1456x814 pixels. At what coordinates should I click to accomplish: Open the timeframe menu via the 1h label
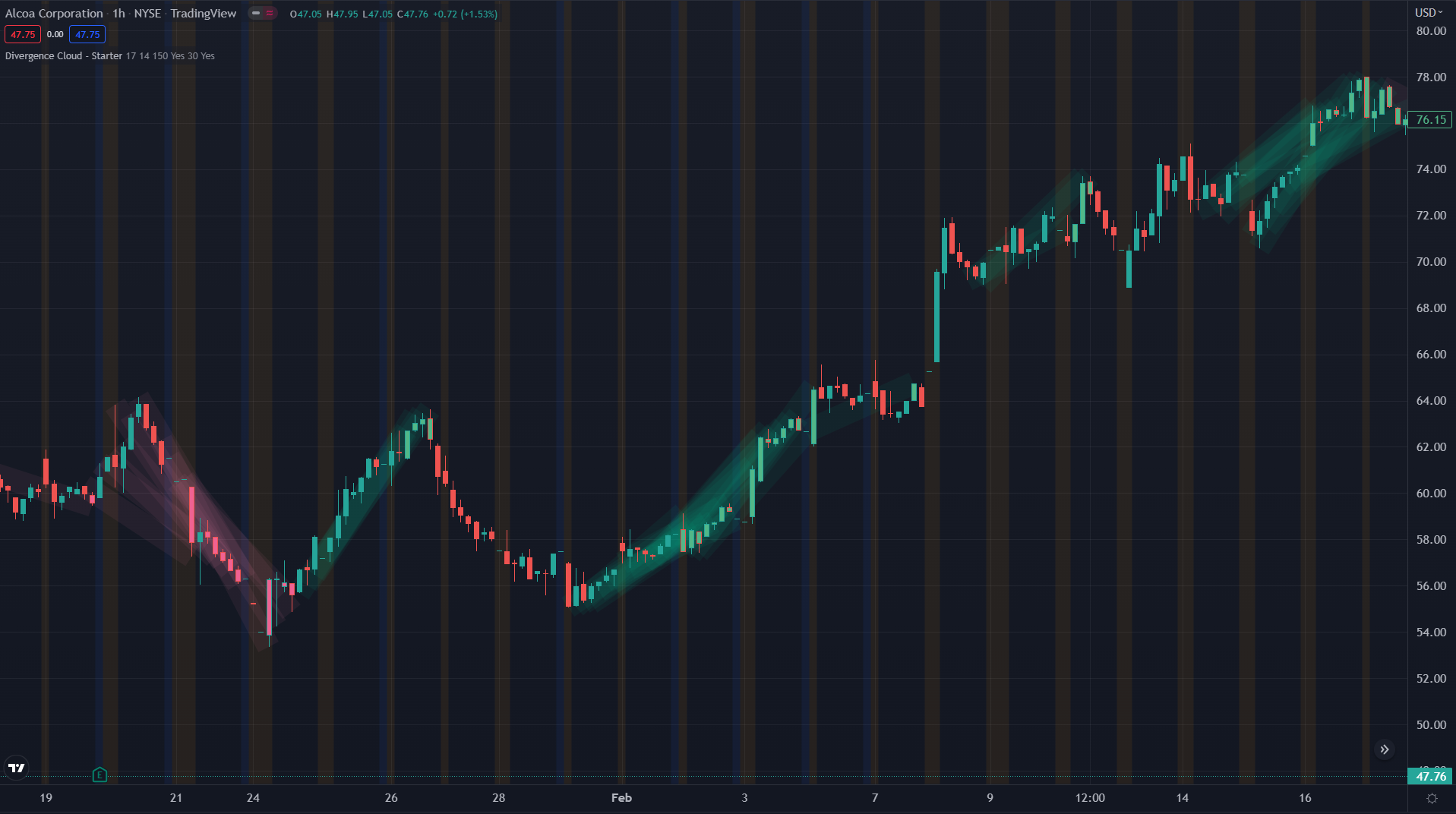[118, 13]
